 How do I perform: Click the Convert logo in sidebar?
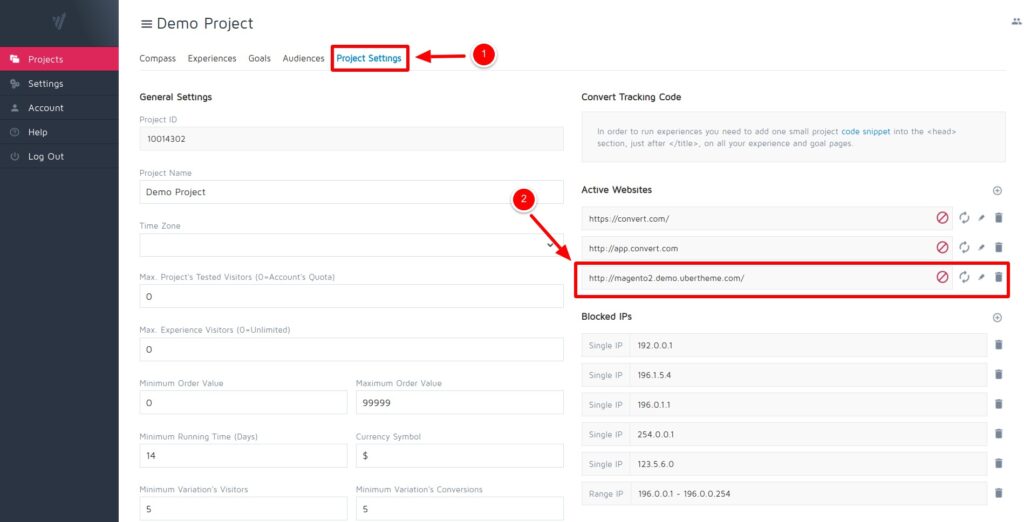pyautogui.click(x=59, y=22)
